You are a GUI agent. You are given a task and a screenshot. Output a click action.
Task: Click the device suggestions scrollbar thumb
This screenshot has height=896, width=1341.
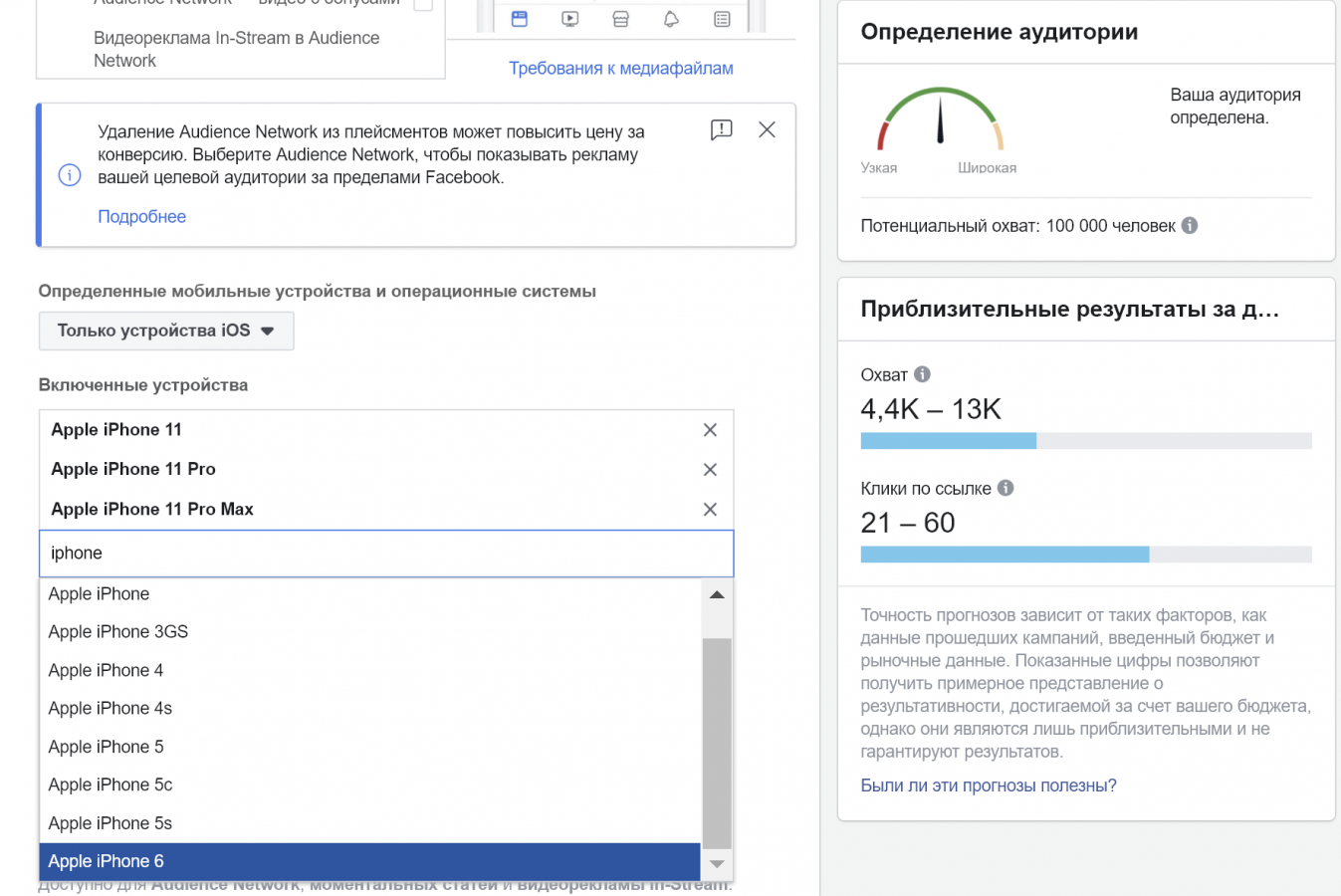click(717, 743)
